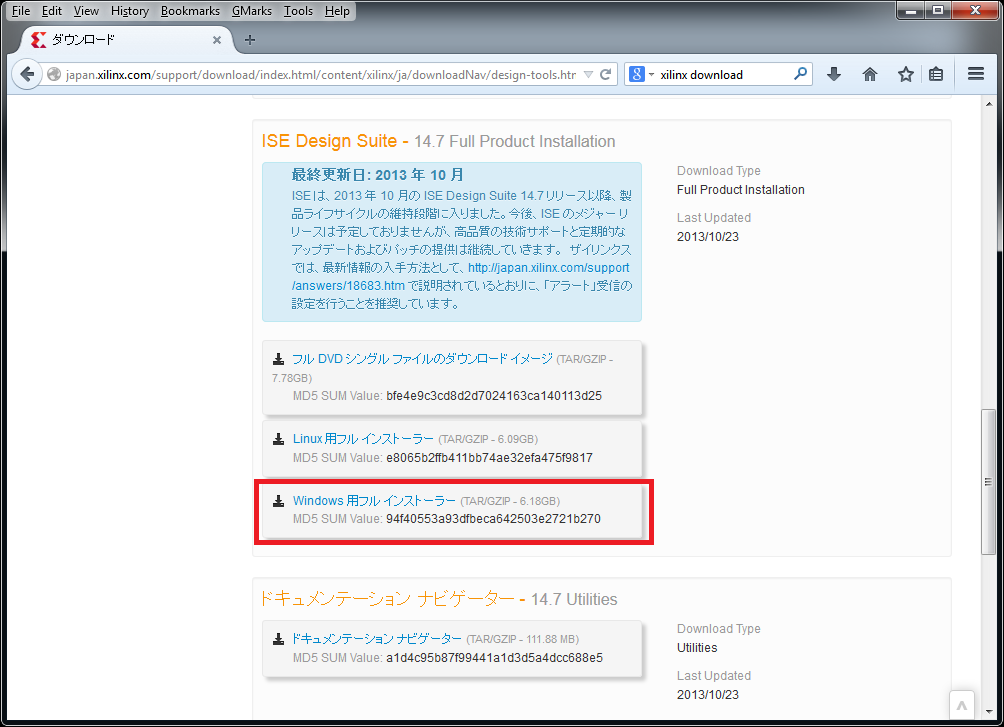Click 'ISE Design Suite' section heading

click(329, 141)
